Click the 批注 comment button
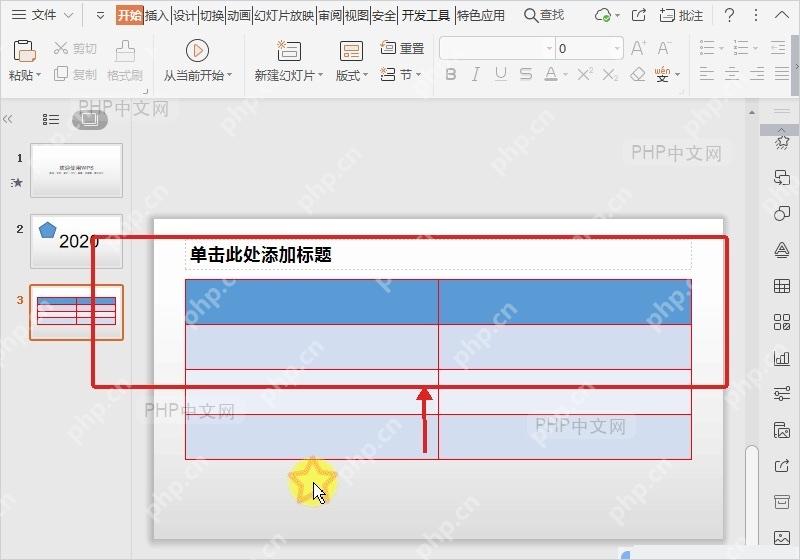800x560 pixels. (x=681, y=15)
